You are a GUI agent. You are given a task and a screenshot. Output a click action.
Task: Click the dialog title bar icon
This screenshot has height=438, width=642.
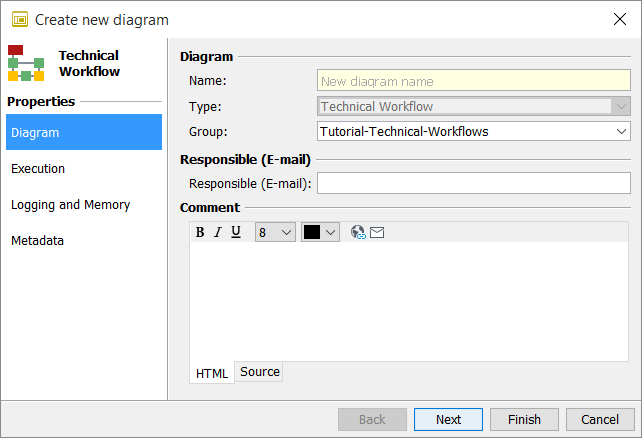tap(19, 19)
